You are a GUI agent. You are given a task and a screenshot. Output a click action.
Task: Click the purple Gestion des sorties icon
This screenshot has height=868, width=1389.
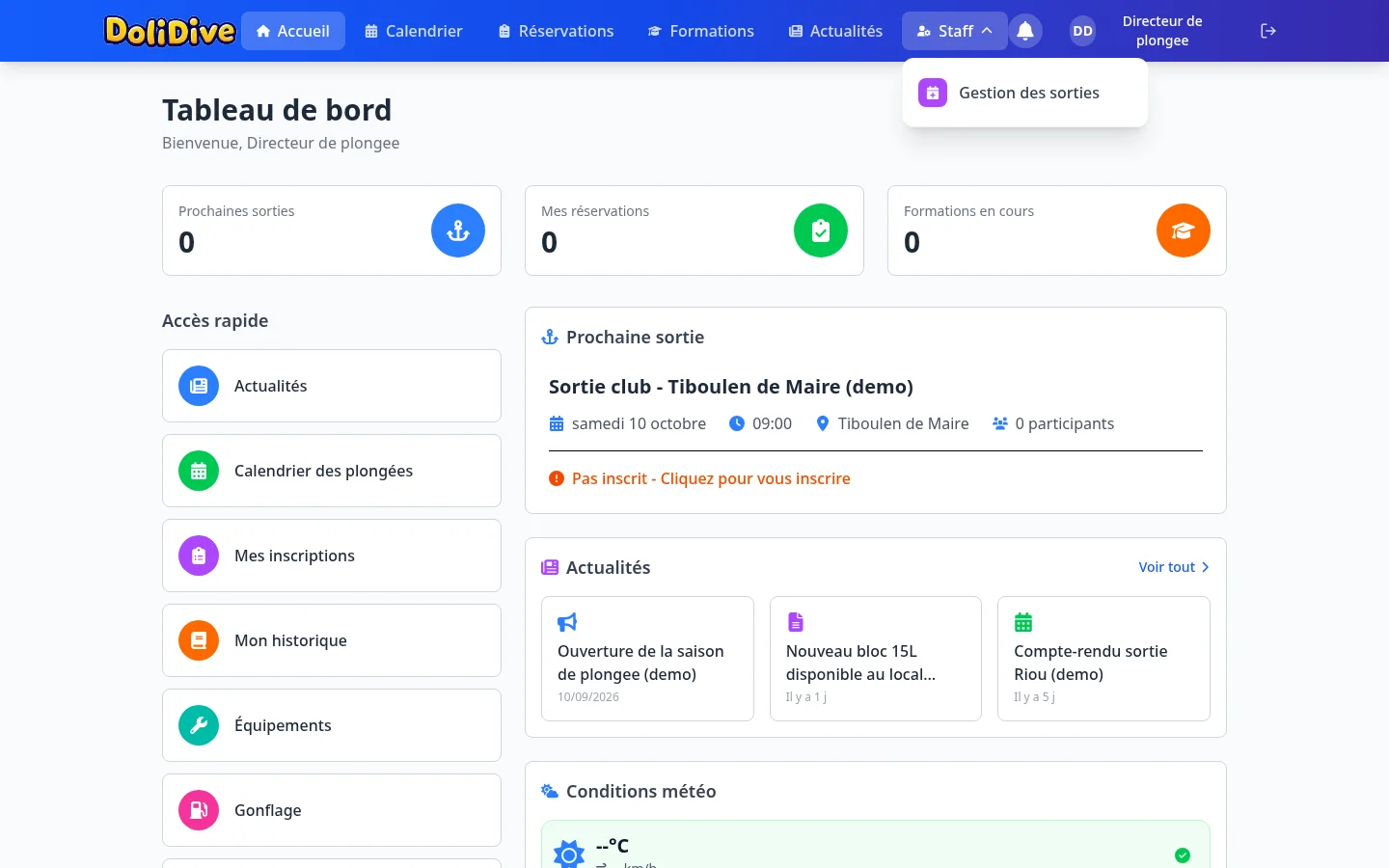click(x=933, y=93)
